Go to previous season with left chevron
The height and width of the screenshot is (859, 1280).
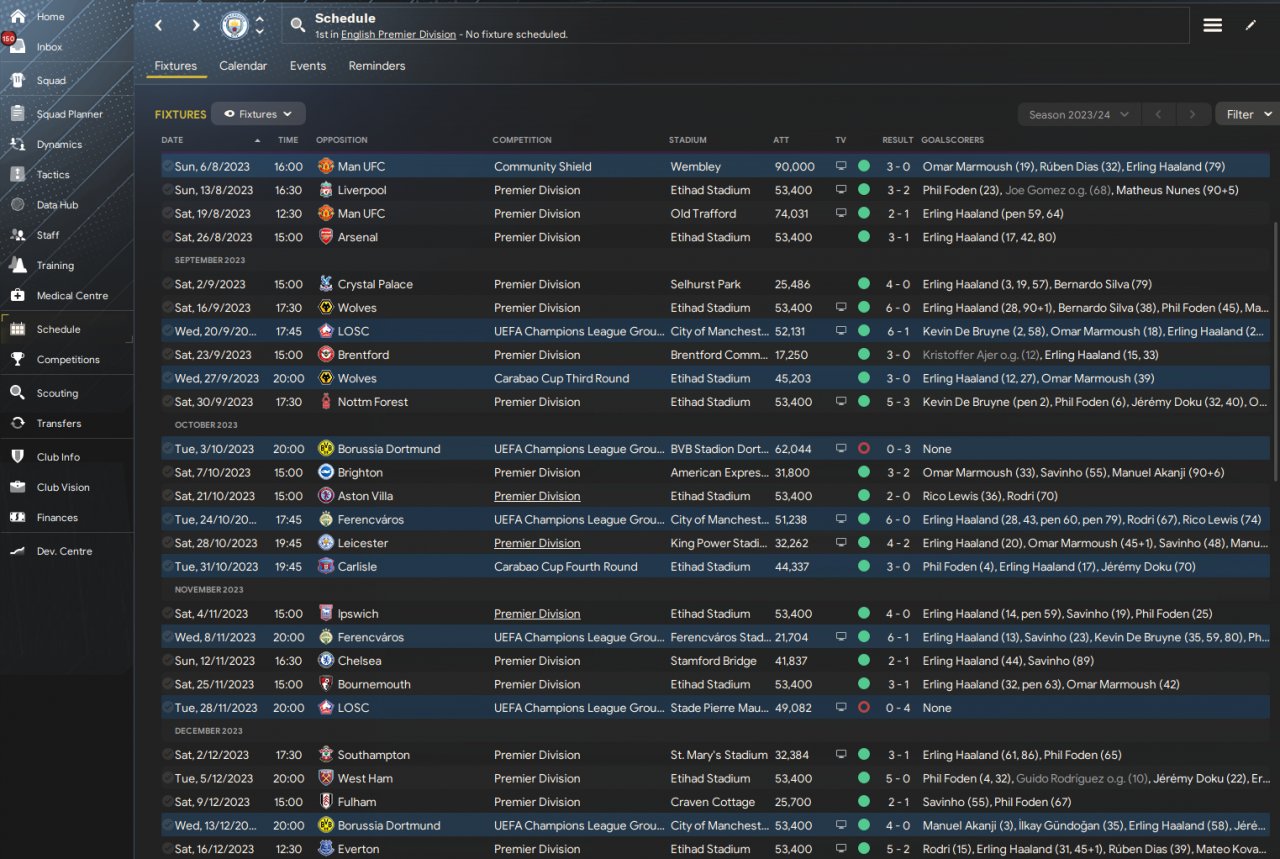(x=1158, y=115)
